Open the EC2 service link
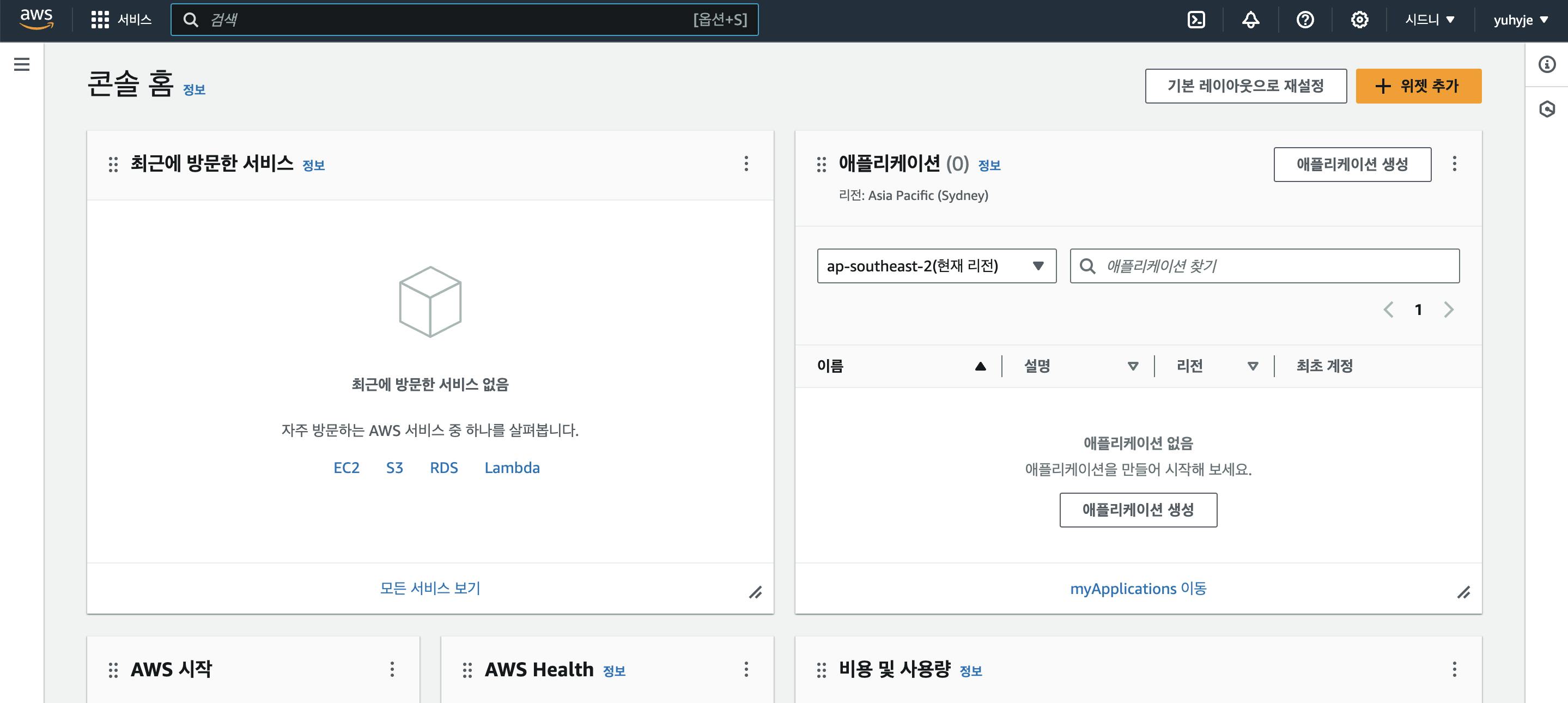 [347, 468]
